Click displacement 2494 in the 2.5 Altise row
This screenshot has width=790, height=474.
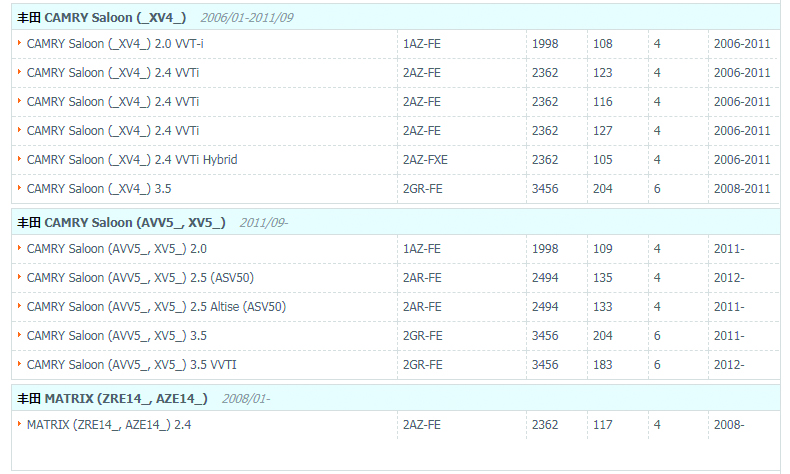[545, 307]
